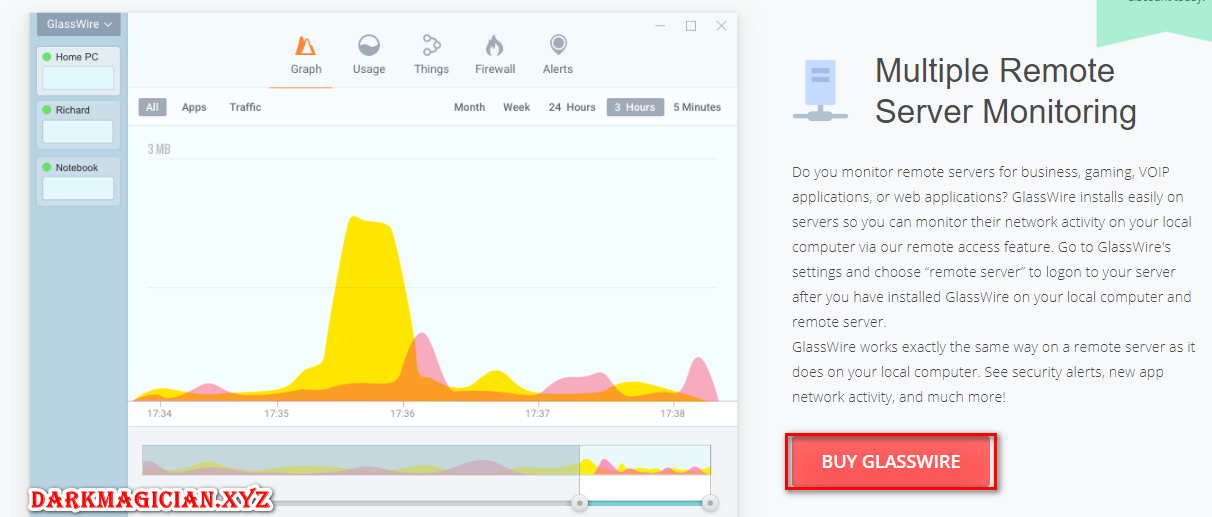Switch graph view to Apps

[x=194, y=107]
